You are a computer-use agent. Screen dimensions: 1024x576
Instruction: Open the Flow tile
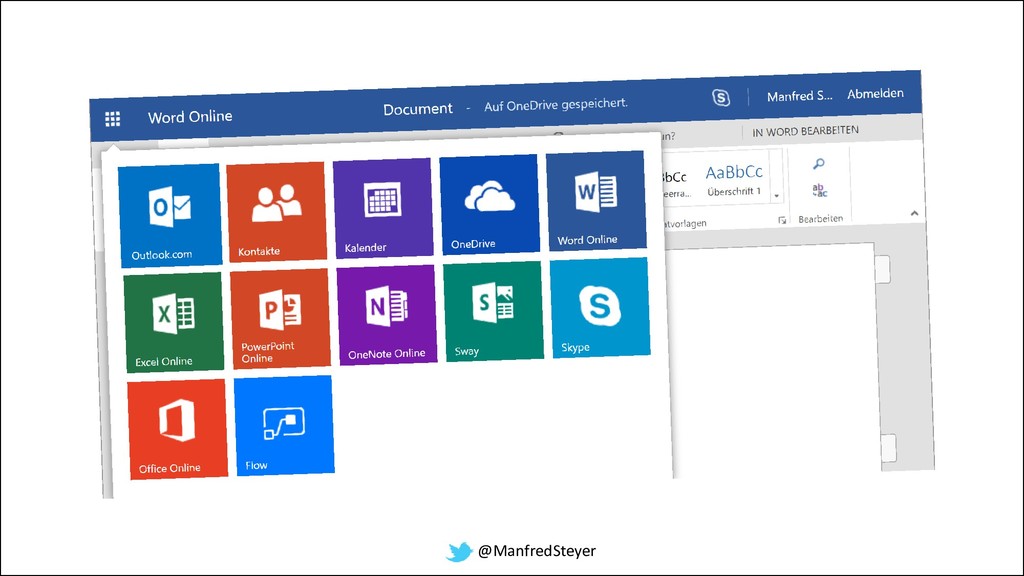pos(284,425)
